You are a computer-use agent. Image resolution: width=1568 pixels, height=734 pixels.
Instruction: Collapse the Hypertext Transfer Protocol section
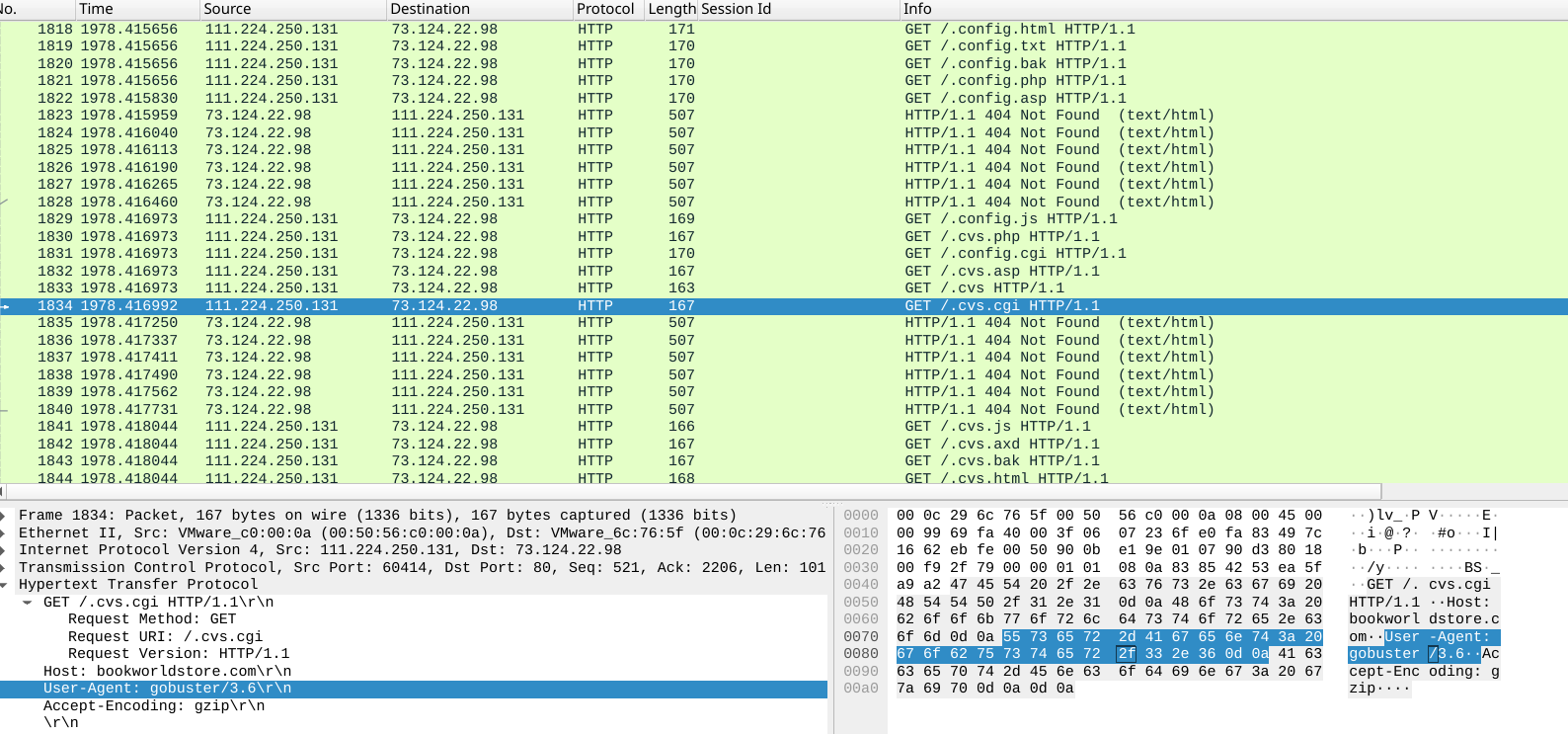point(5,585)
